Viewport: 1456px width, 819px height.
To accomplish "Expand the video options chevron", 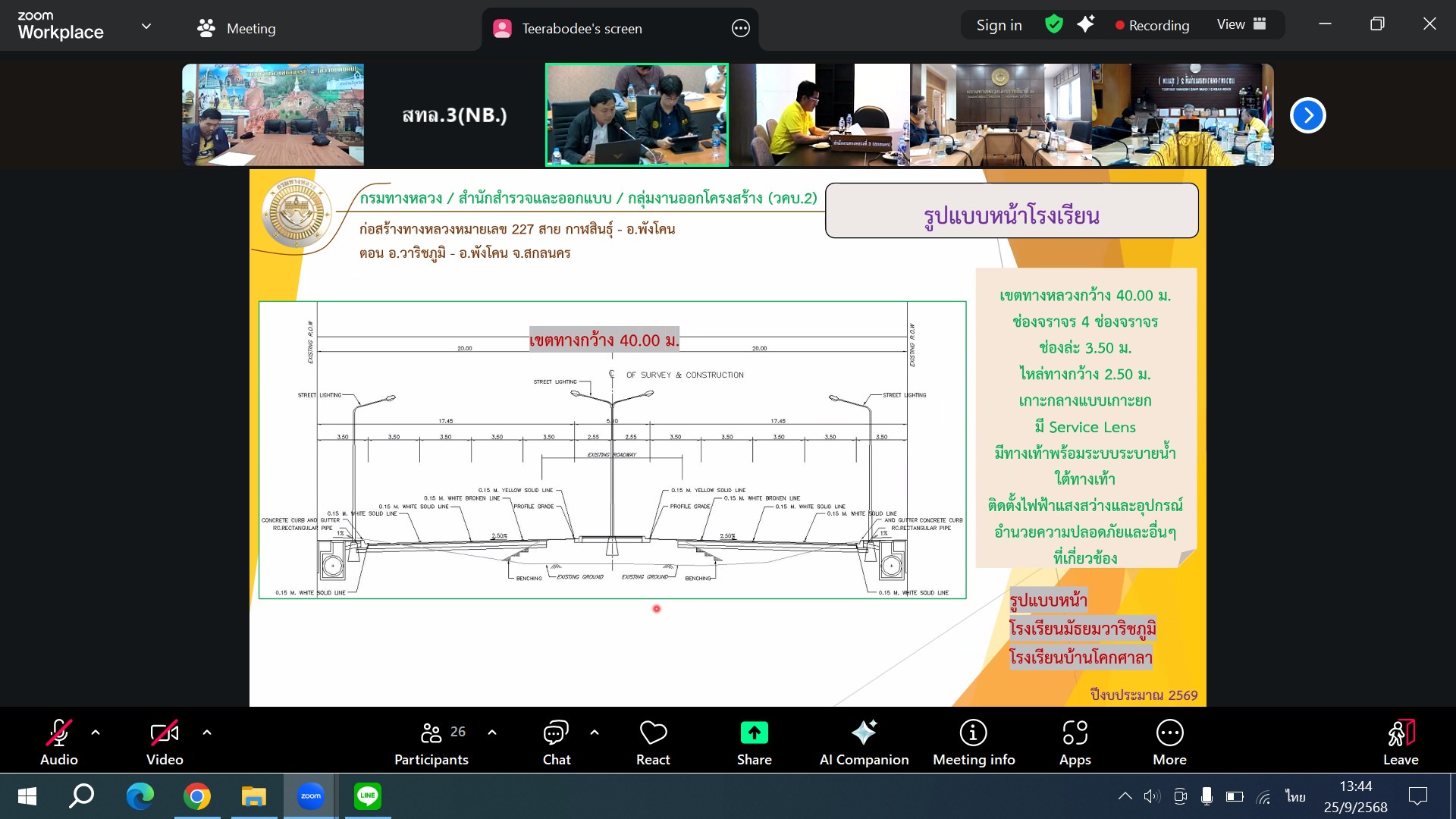I will pos(207,733).
